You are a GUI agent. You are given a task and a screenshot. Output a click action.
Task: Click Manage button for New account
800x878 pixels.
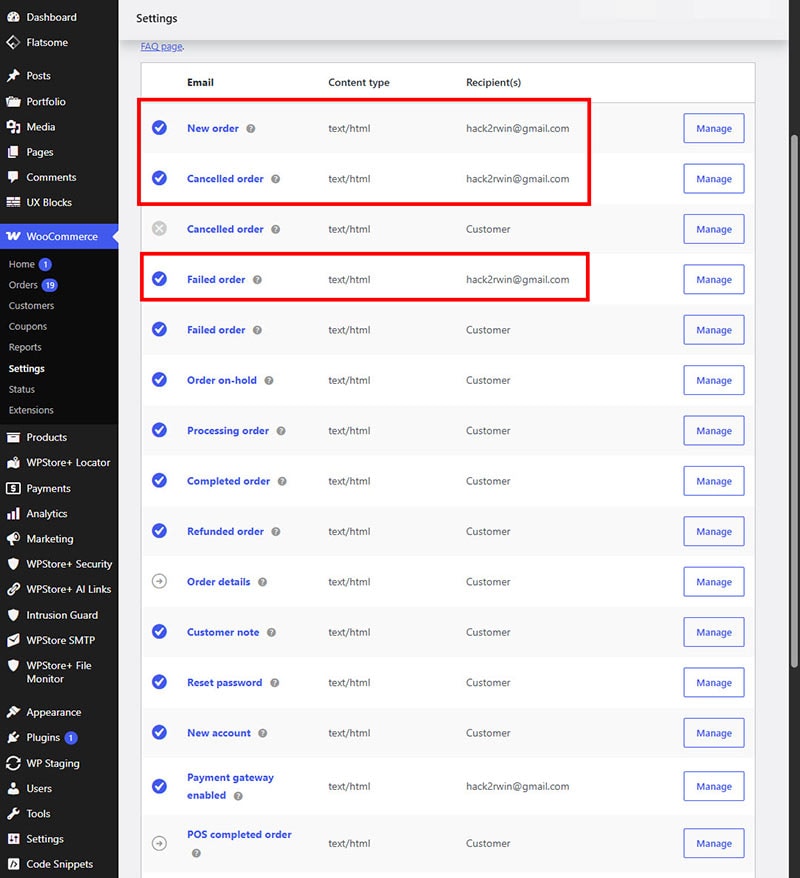click(714, 733)
